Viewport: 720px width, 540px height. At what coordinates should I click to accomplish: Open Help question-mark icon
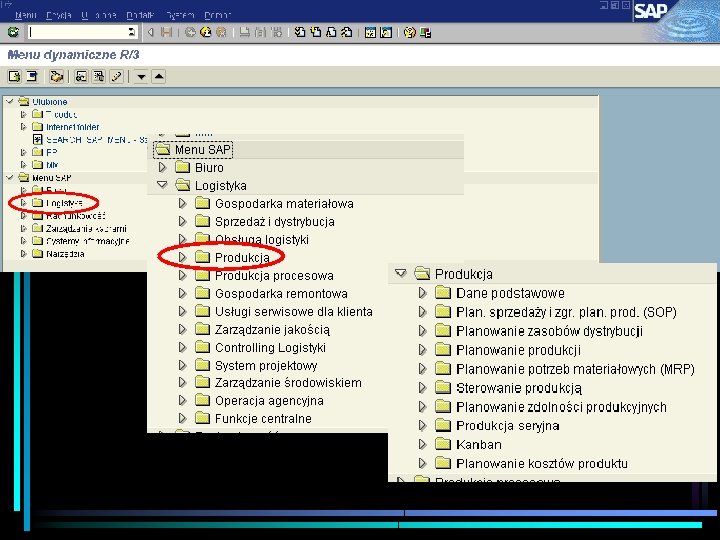tap(410, 32)
